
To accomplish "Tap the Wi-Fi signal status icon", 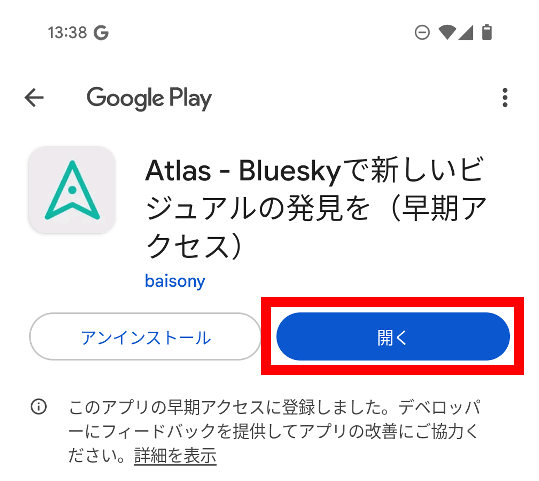I will (x=447, y=33).
